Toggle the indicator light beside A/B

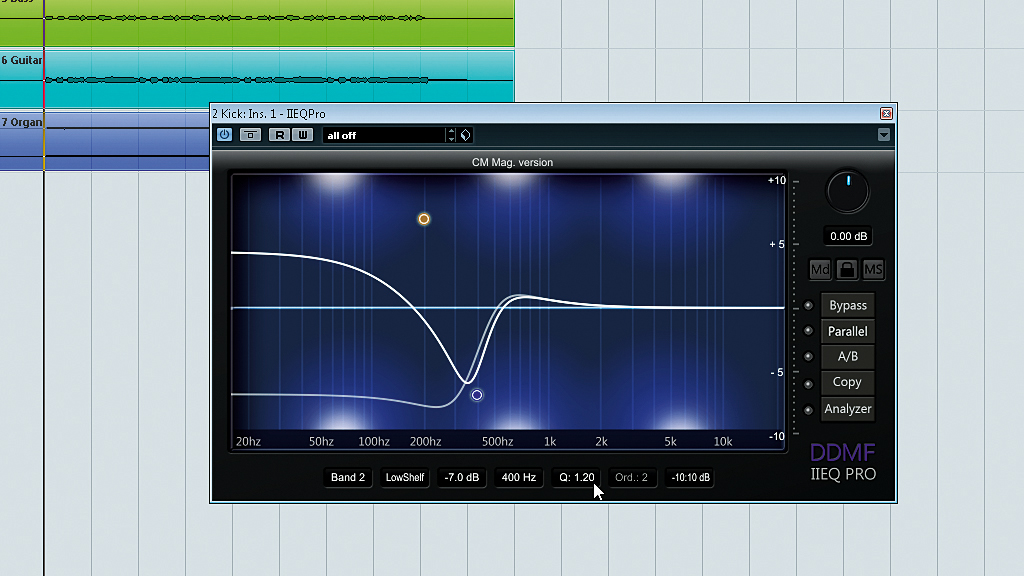(808, 357)
